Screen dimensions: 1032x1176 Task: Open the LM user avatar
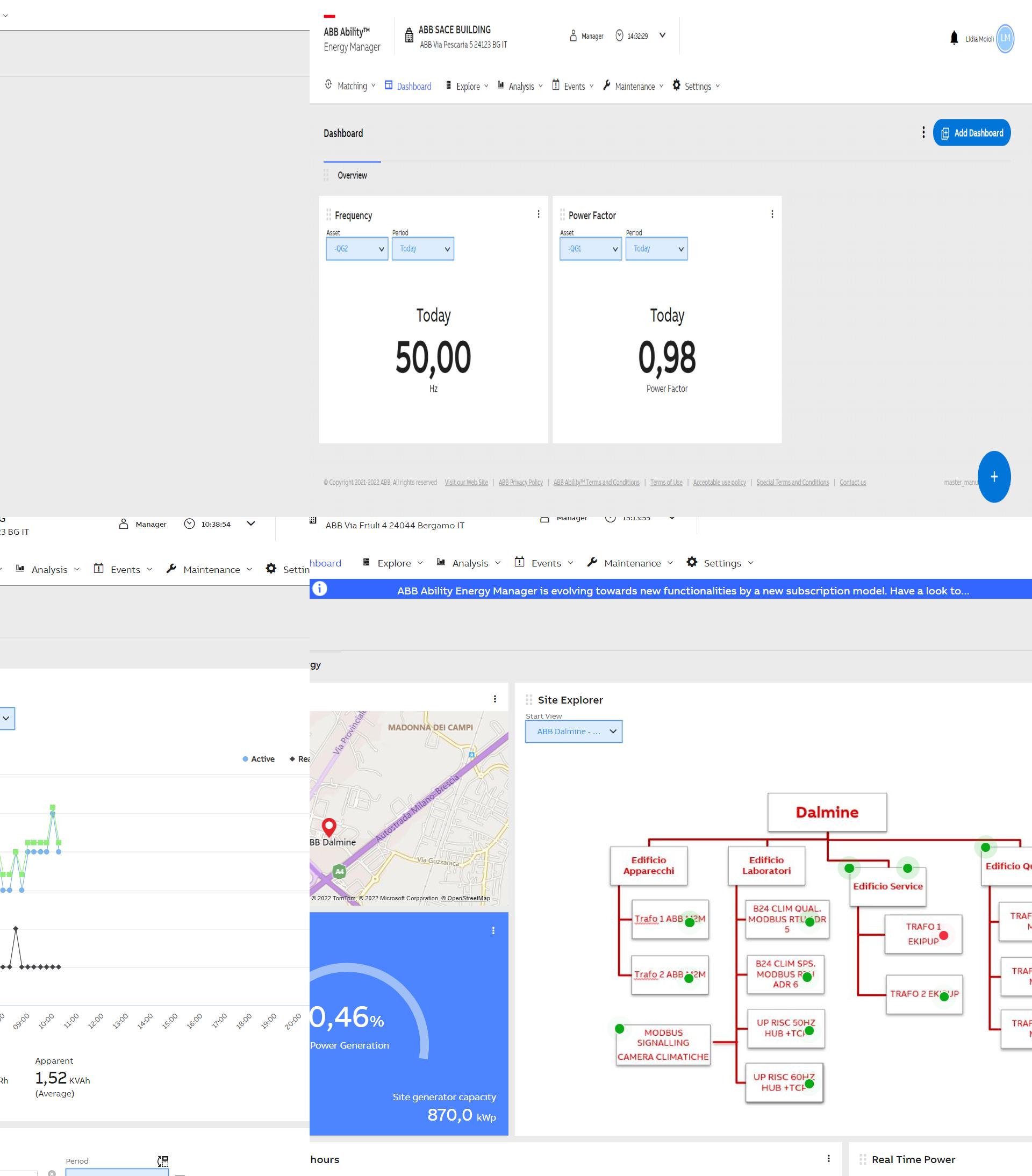(1005, 39)
